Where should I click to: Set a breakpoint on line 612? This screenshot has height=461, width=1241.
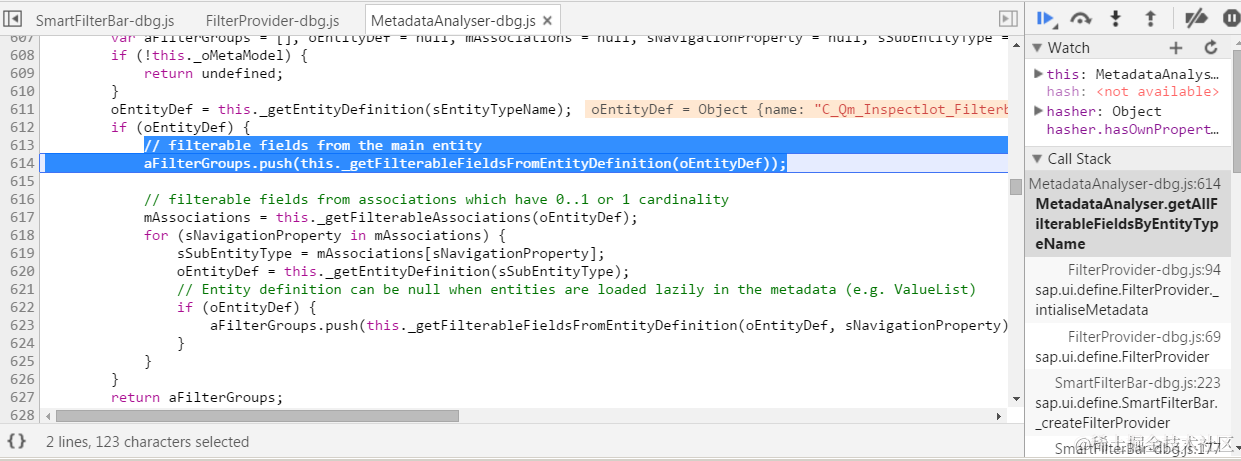(x=22, y=127)
